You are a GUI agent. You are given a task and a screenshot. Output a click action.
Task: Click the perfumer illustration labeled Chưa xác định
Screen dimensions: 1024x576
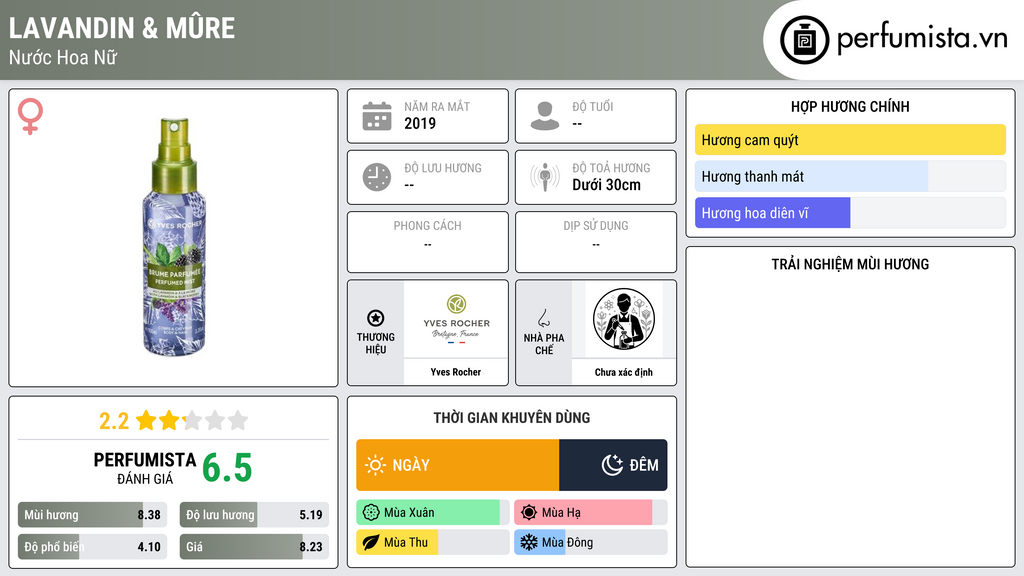tap(624, 320)
